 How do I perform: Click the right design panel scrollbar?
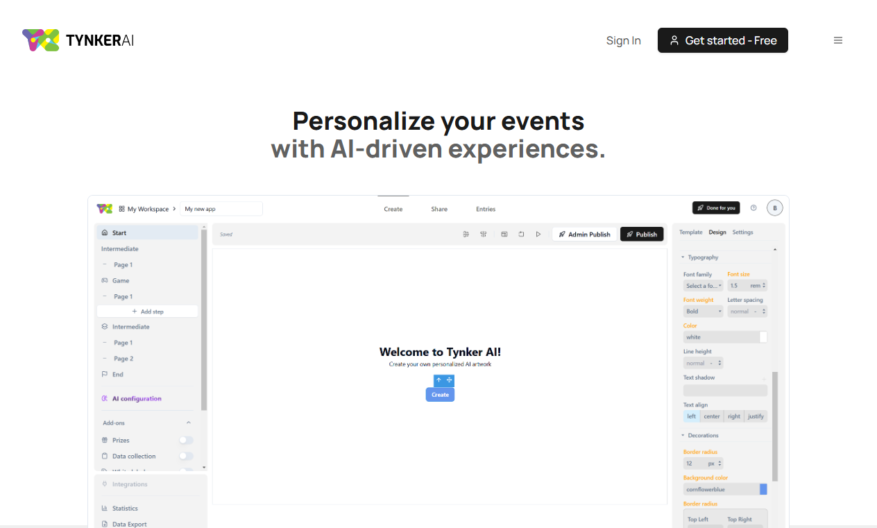(x=775, y=426)
